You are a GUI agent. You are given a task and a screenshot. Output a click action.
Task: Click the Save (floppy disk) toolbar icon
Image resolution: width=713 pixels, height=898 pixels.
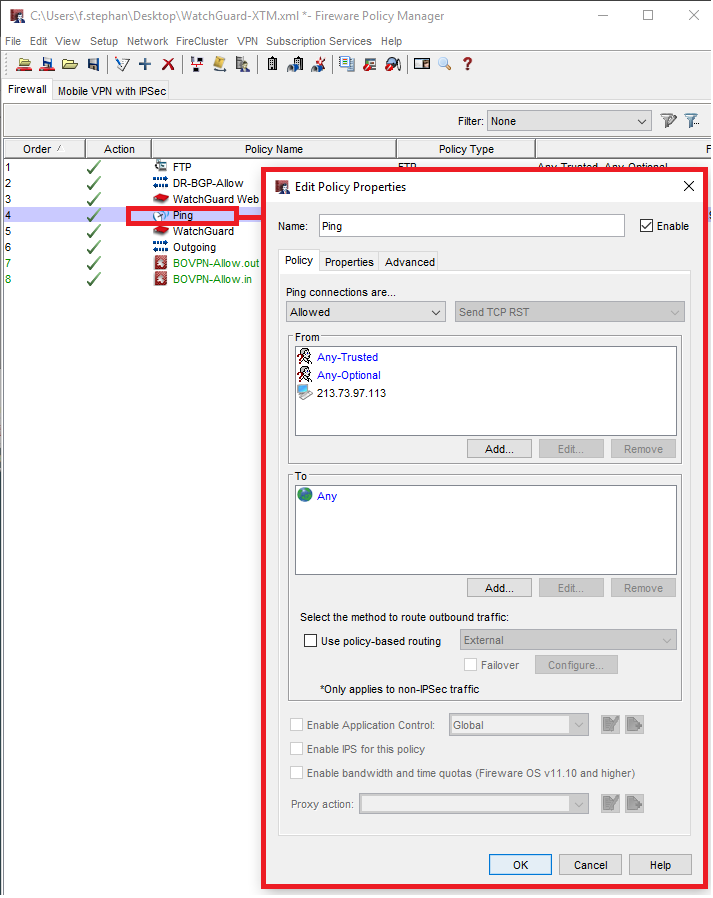pyautogui.click(x=93, y=64)
